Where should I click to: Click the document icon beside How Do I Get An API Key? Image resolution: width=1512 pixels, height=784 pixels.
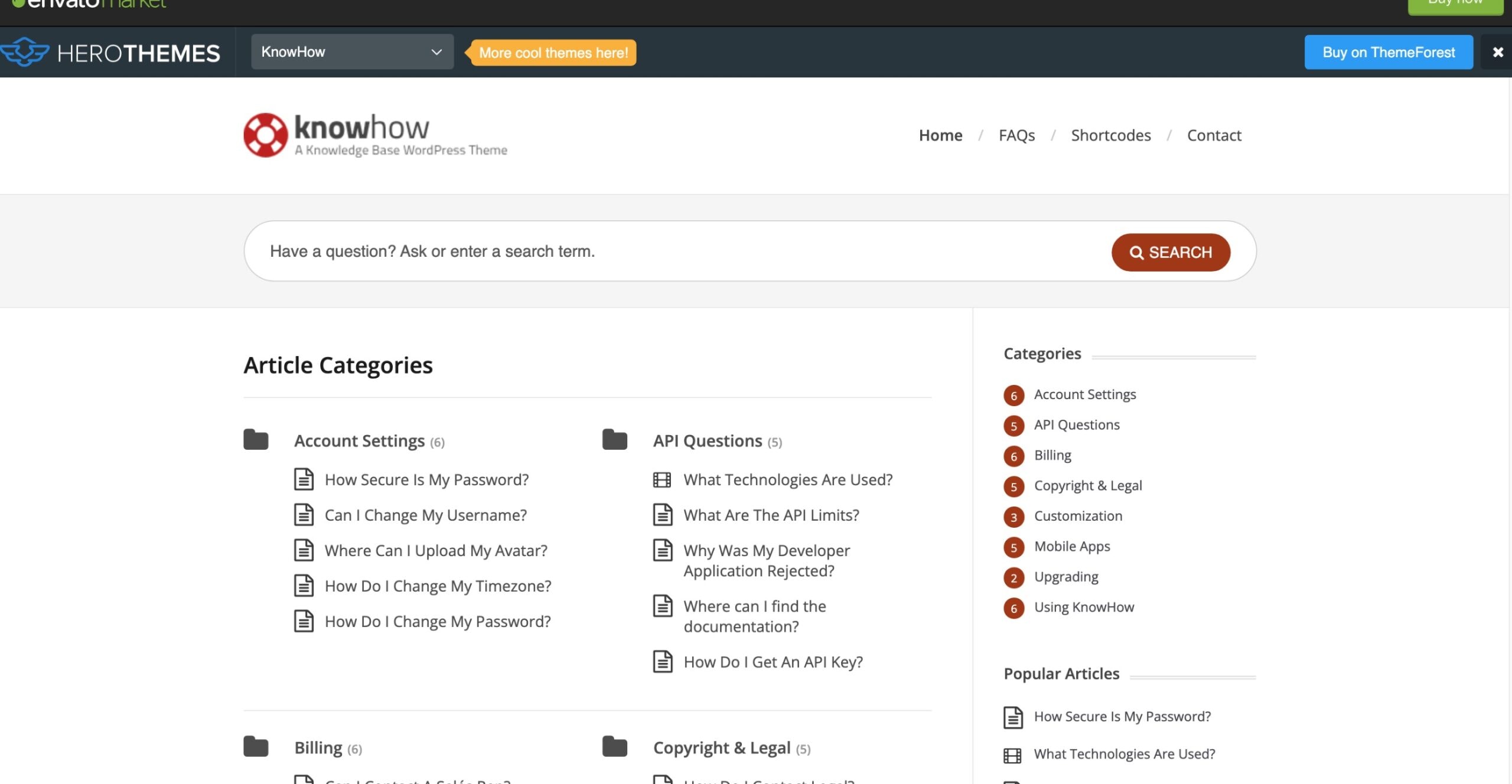tap(662, 662)
